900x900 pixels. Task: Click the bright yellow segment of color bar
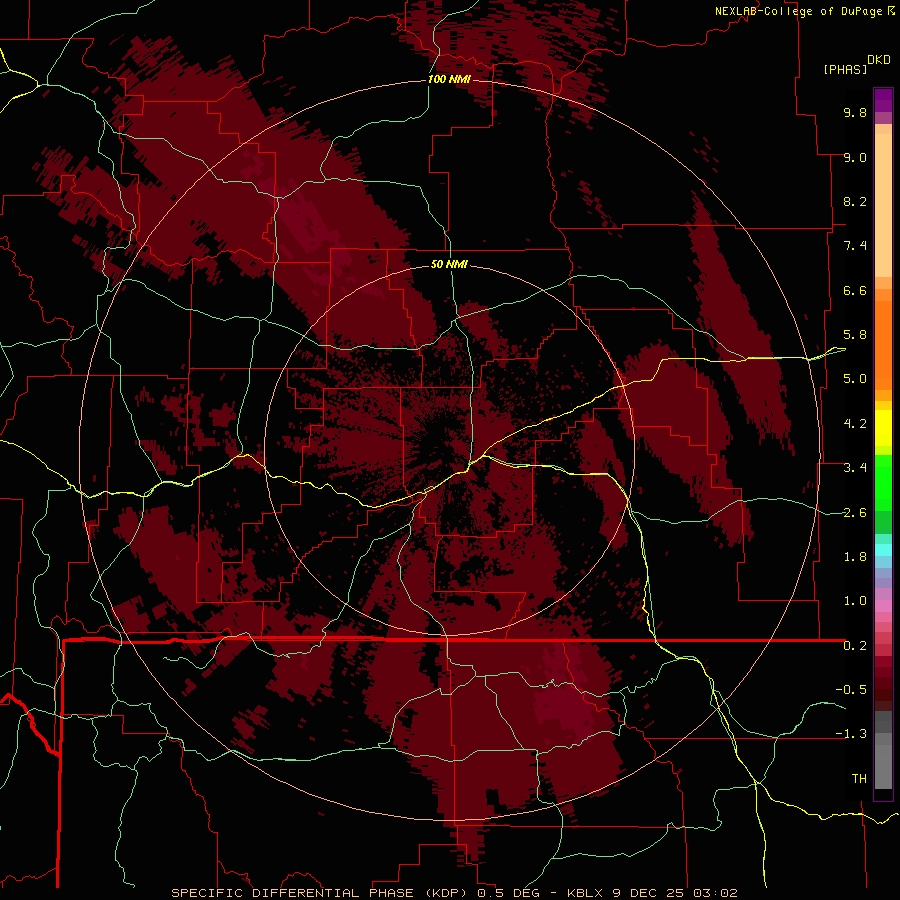(883, 428)
